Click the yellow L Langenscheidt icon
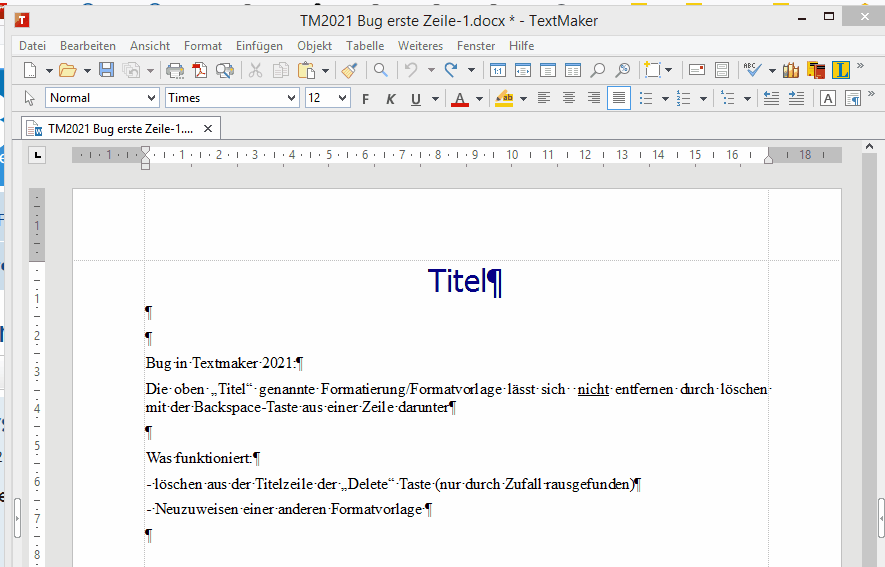This screenshot has height=567, width=885. coord(840,70)
